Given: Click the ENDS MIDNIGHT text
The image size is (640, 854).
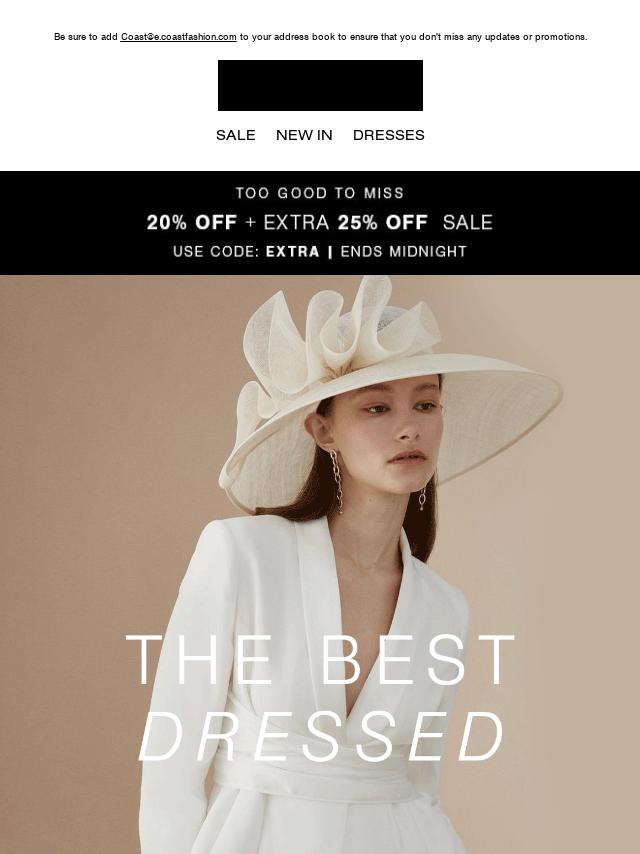Looking at the screenshot, I should [404, 252].
